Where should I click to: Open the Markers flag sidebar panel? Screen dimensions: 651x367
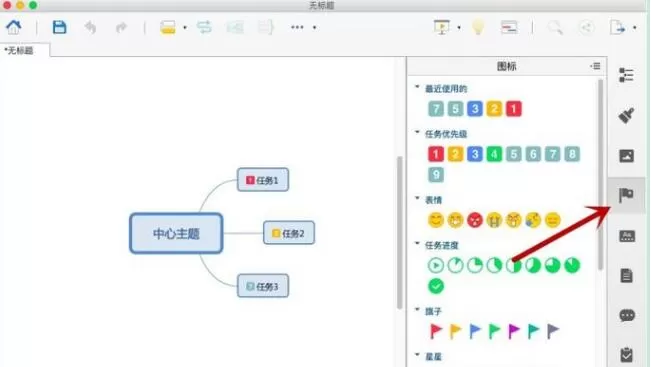pos(626,195)
